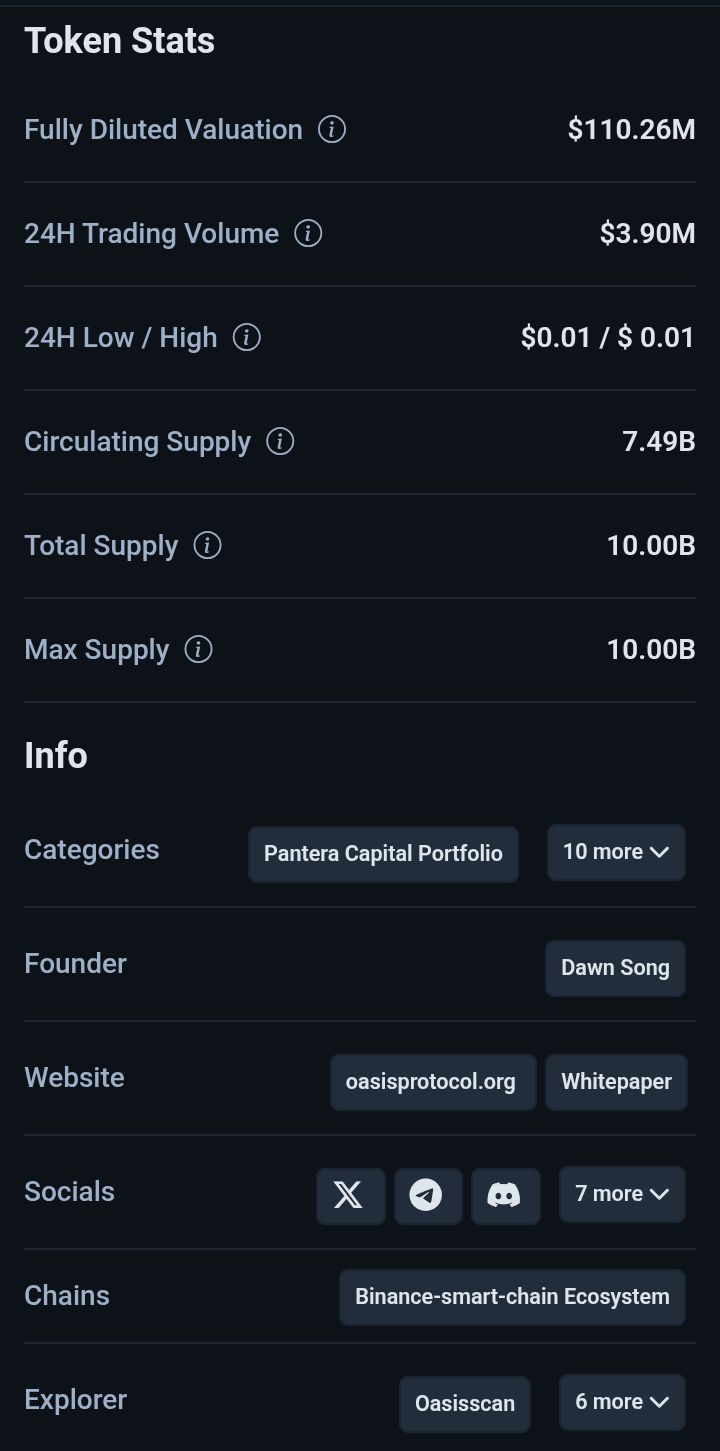Image resolution: width=720 pixels, height=1451 pixels.
Task: Click the $110.26M valuation figure
Action: click(x=631, y=130)
